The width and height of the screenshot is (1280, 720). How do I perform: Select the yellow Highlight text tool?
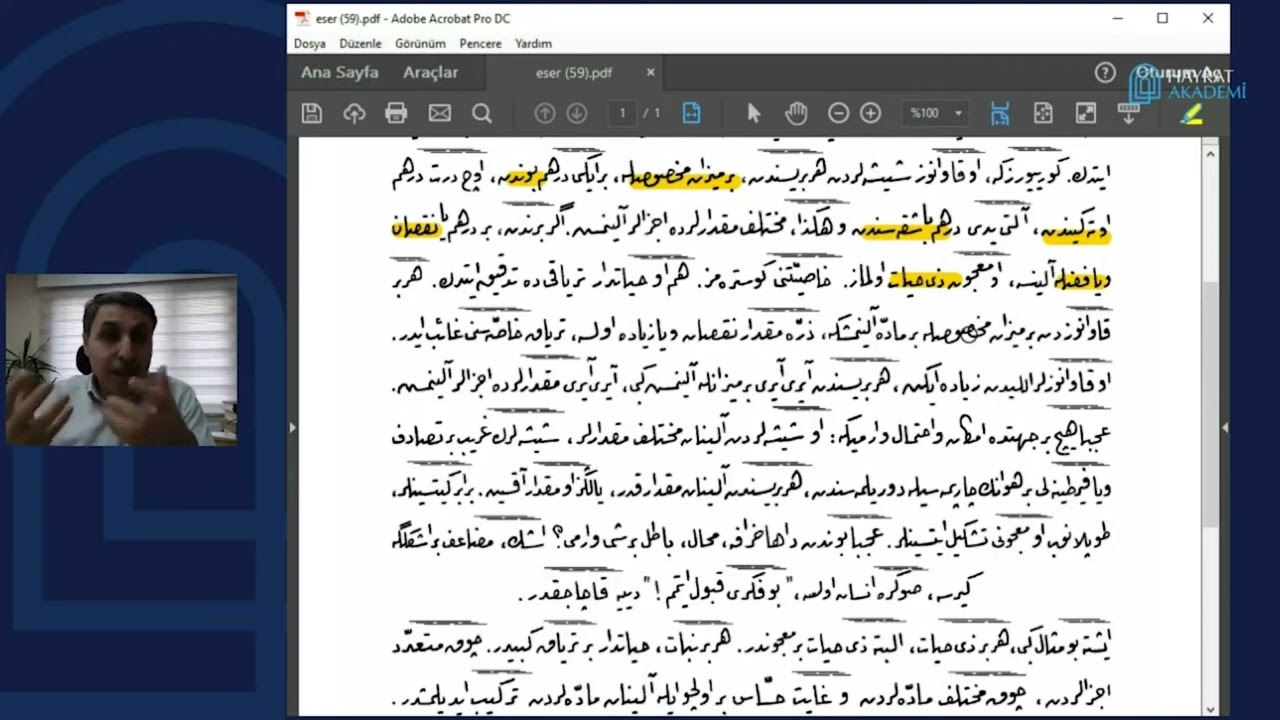click(1190, 113)
